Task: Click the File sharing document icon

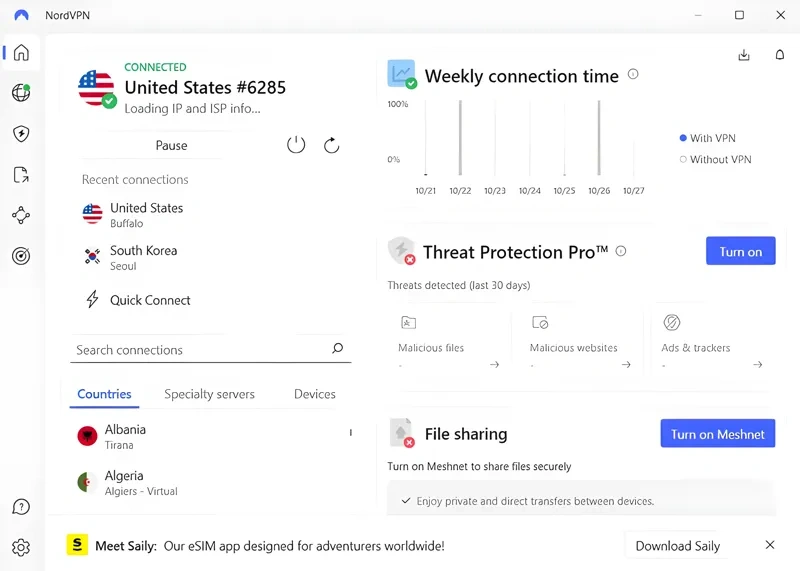Action: click(402, 433)
